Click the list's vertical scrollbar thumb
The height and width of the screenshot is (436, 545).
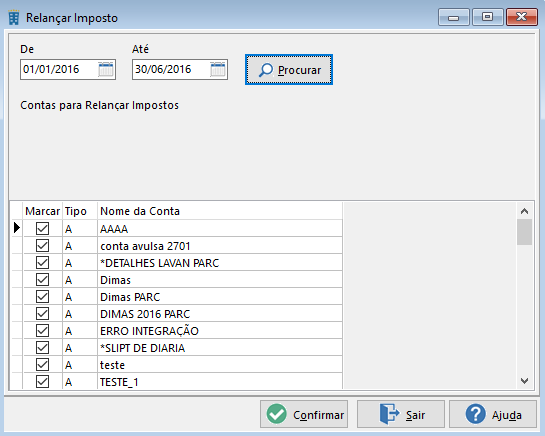pos(524,232)
